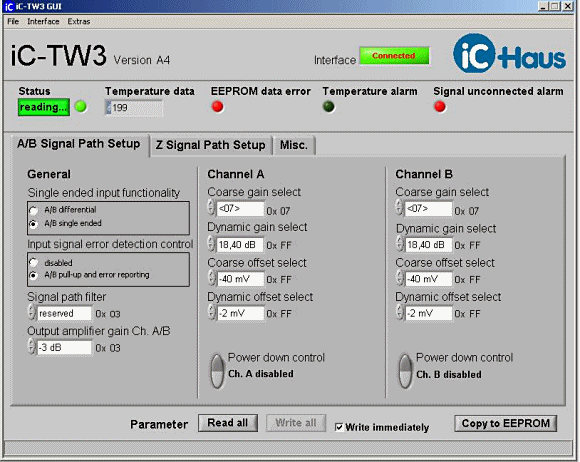580x462 pixels.
Task: Switch to the Z Signal Path Setup tab
Action: [x=210, y=145]
